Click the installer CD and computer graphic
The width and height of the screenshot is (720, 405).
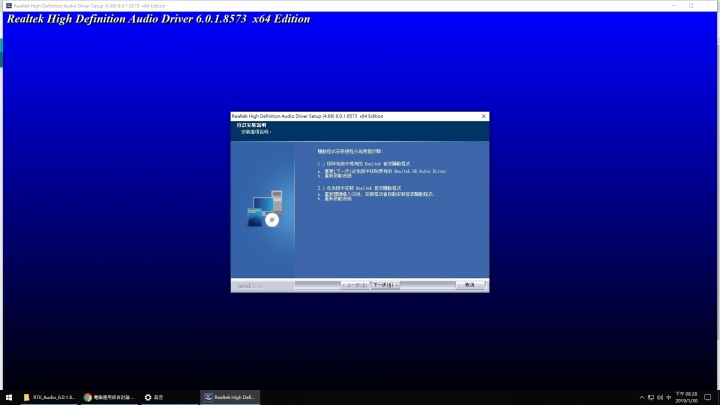pyautogui.click(x=264, y=209)
